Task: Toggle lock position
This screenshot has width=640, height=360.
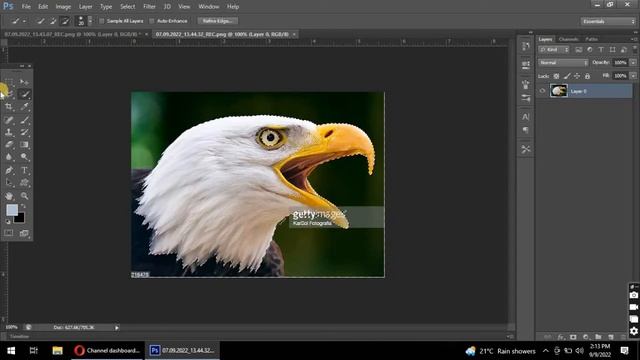Action: pyautogui.click(x=577, y=76)
